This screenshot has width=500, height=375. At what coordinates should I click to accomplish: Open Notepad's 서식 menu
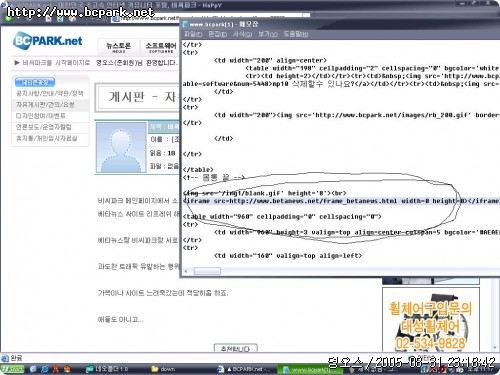242,34
